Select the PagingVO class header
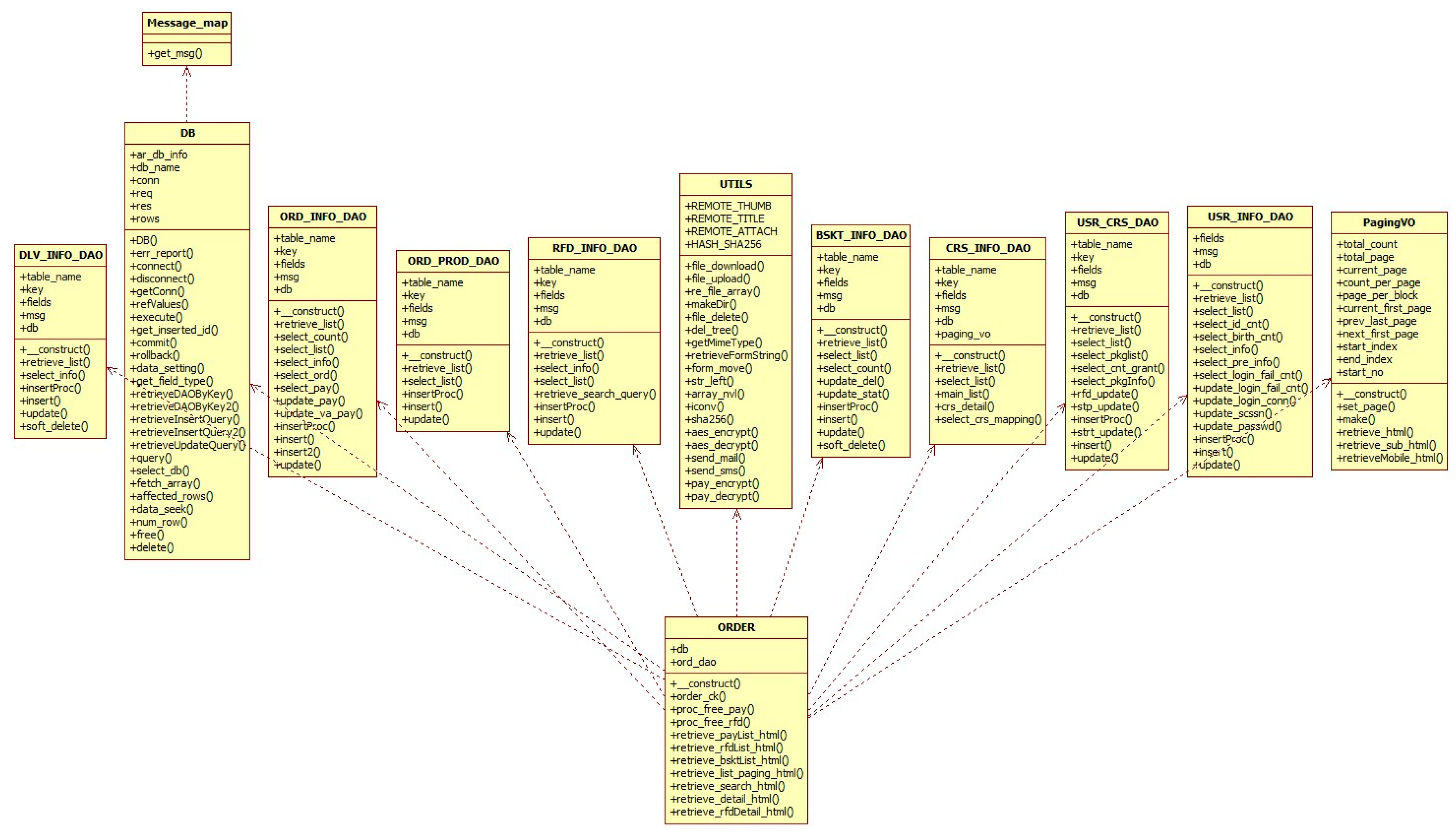The image size is (1456, 834). tap(1388, 222)
